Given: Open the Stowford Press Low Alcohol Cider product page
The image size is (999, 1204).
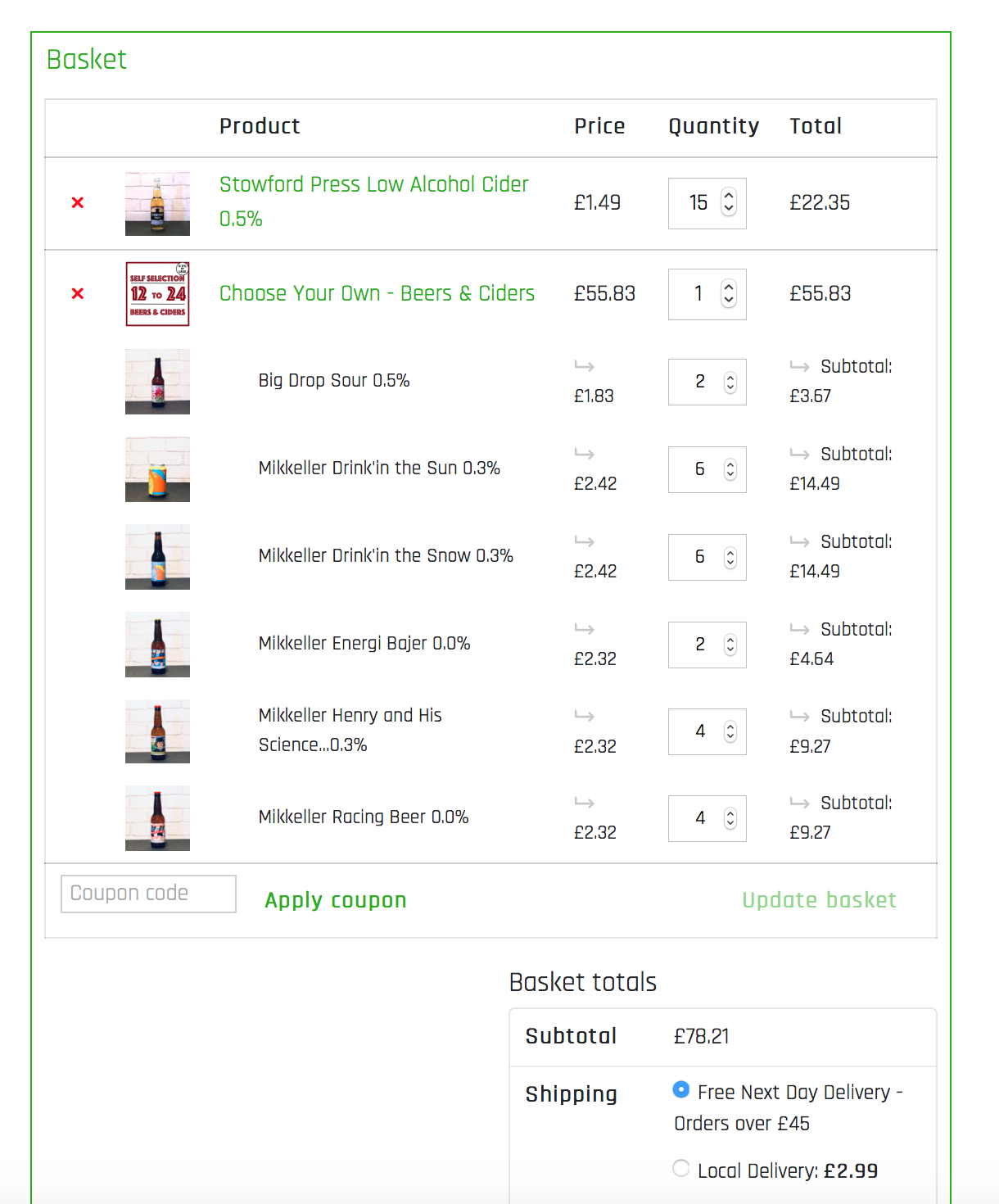Looking at the screenshot, I should [373, 184].
